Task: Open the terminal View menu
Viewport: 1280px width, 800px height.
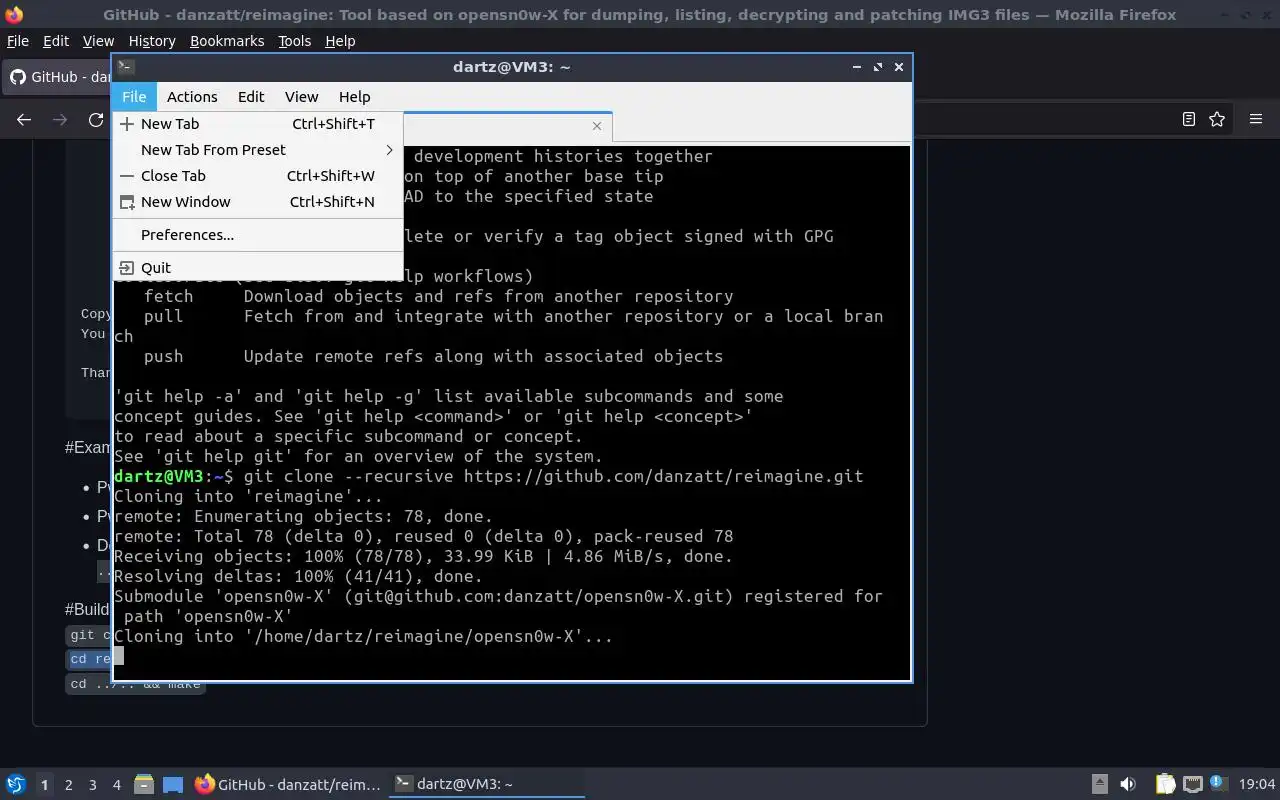Action: point(301,97)
